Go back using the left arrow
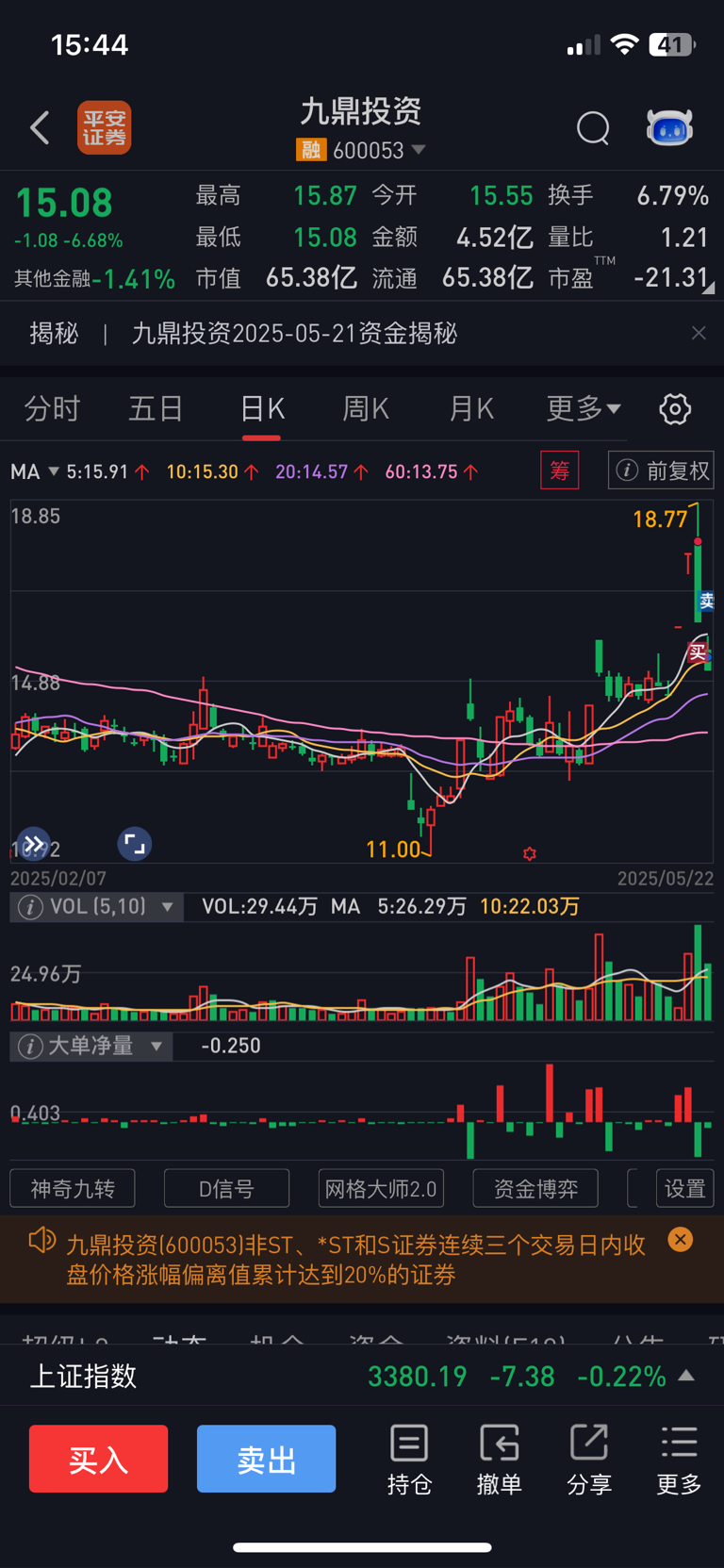The height and width of the screenshot is (1568, 724). coord(40,128)
